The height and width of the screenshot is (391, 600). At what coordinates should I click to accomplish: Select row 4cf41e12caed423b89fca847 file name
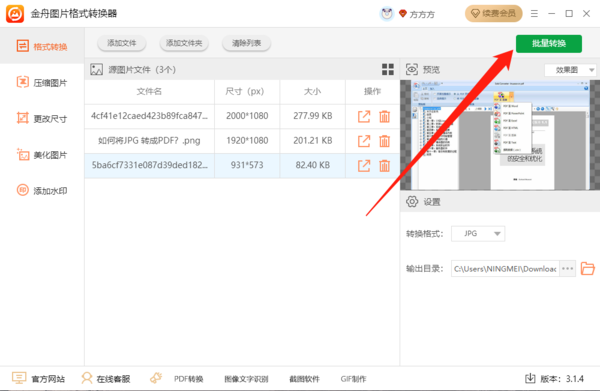(149, 116)
